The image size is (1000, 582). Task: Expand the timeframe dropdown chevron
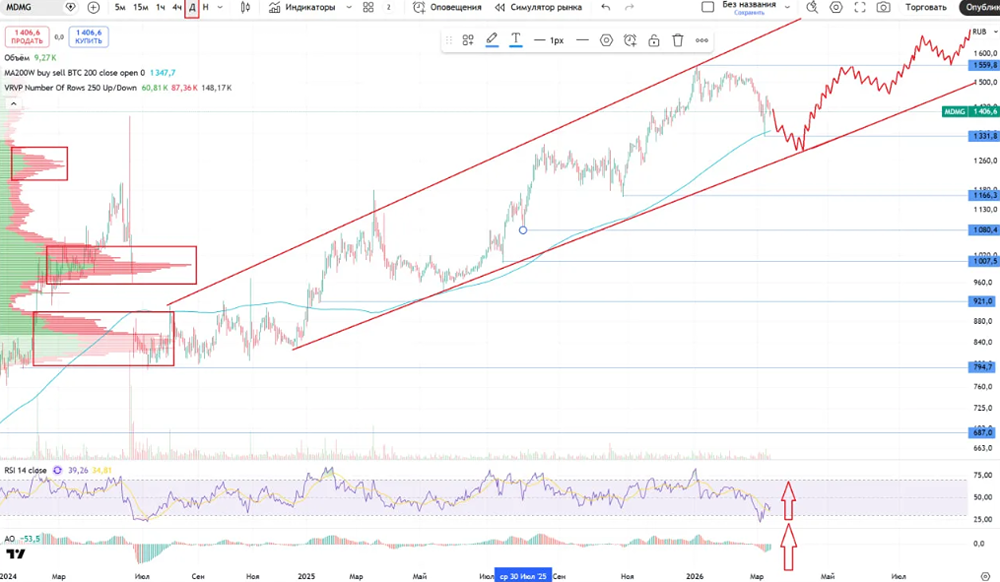click(x=220, y=8)
